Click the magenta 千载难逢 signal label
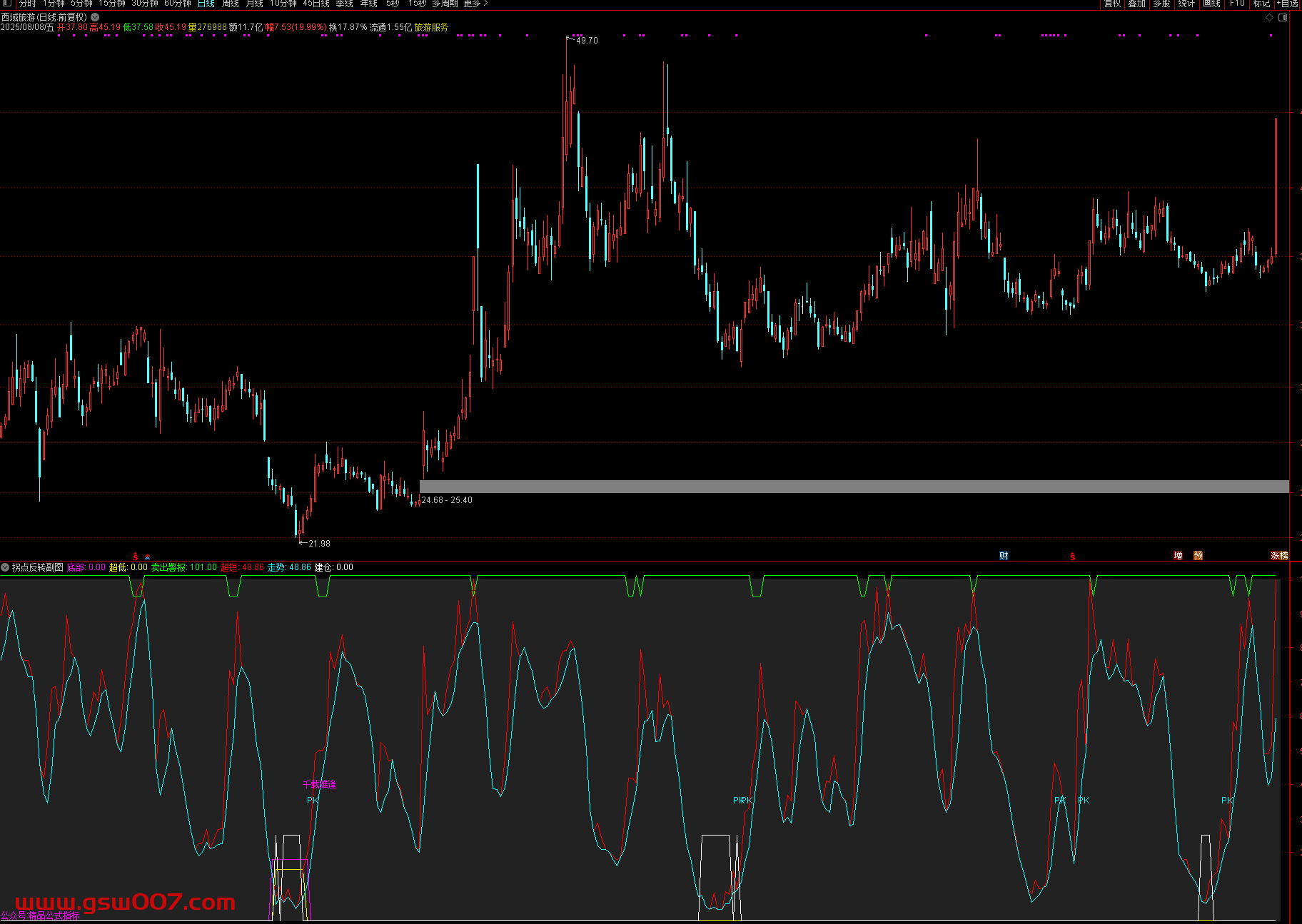The height and width of the screenshot is (924, 1302). (320, 784)
